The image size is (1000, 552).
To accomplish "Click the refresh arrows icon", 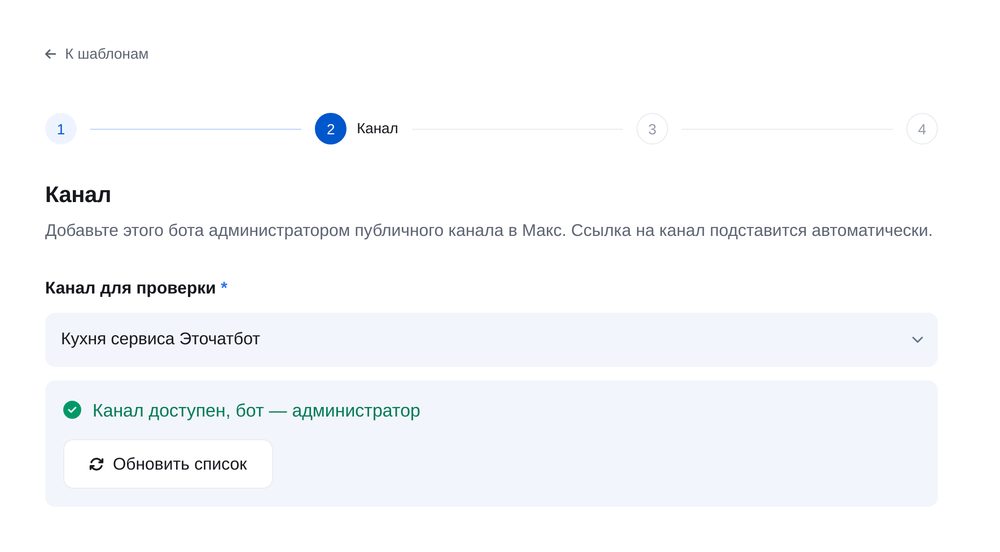I will [96, 464].
